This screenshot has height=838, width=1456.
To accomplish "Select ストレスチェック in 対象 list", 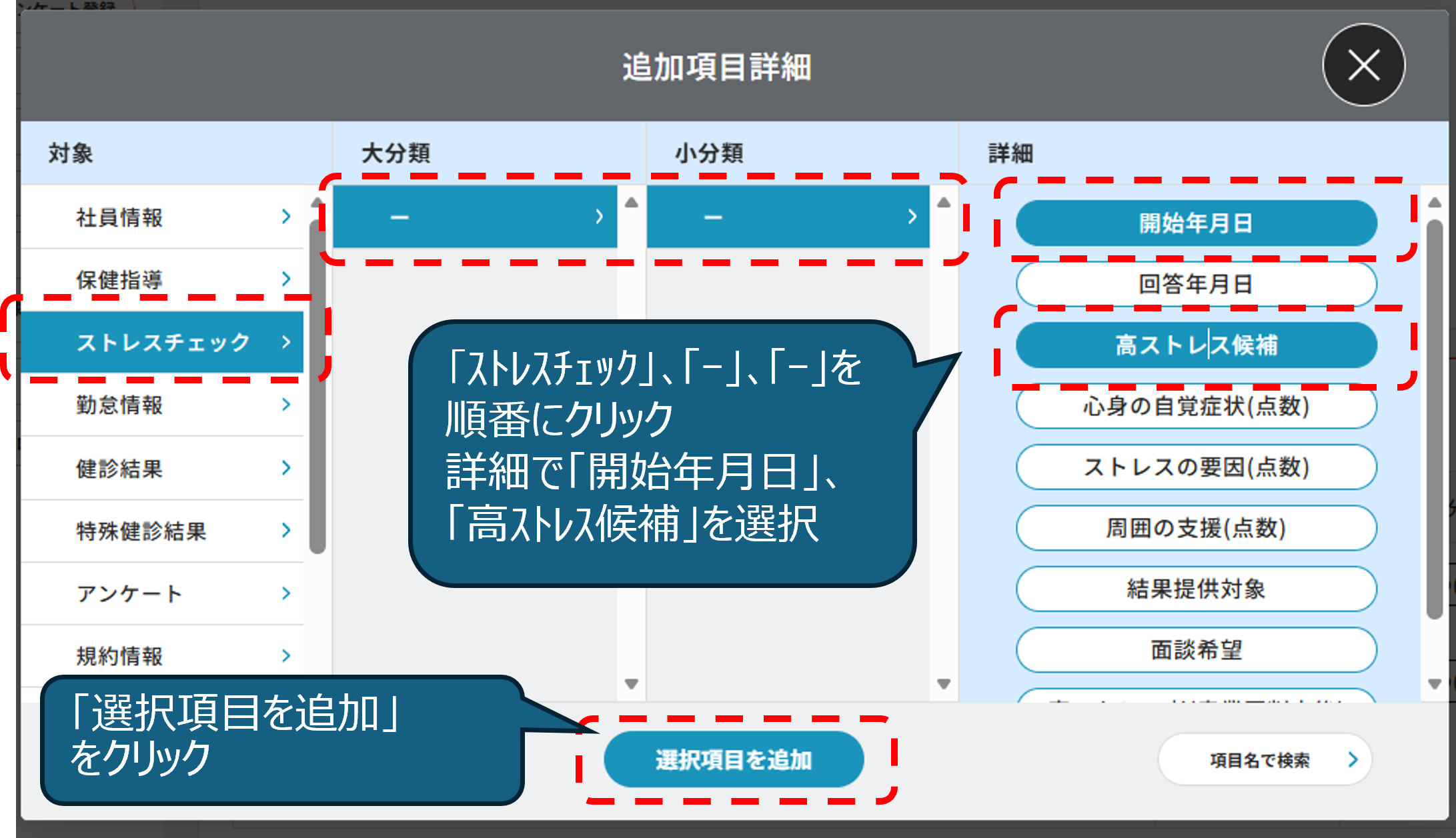I will pos(163,342).
